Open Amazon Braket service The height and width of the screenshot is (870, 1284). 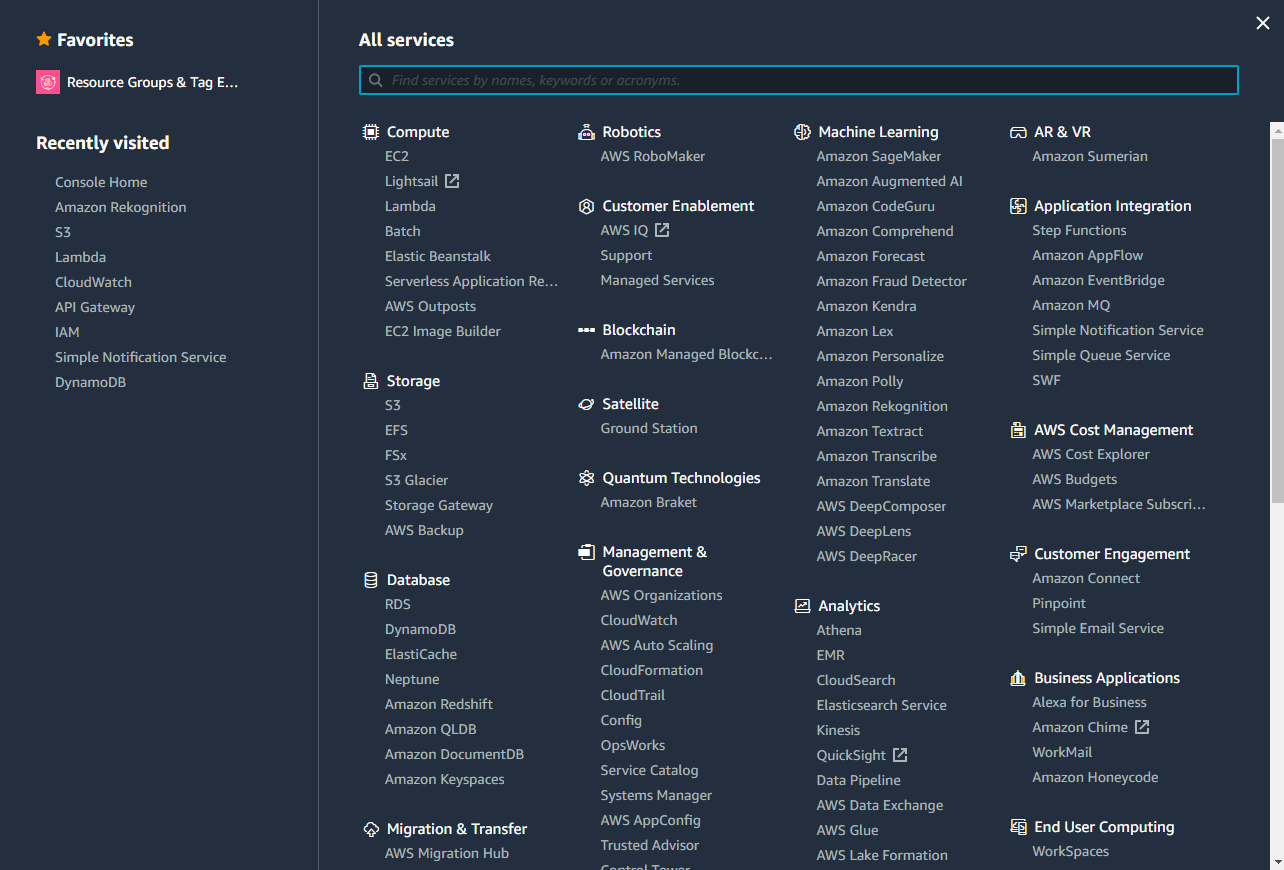[x=649, y=502]
